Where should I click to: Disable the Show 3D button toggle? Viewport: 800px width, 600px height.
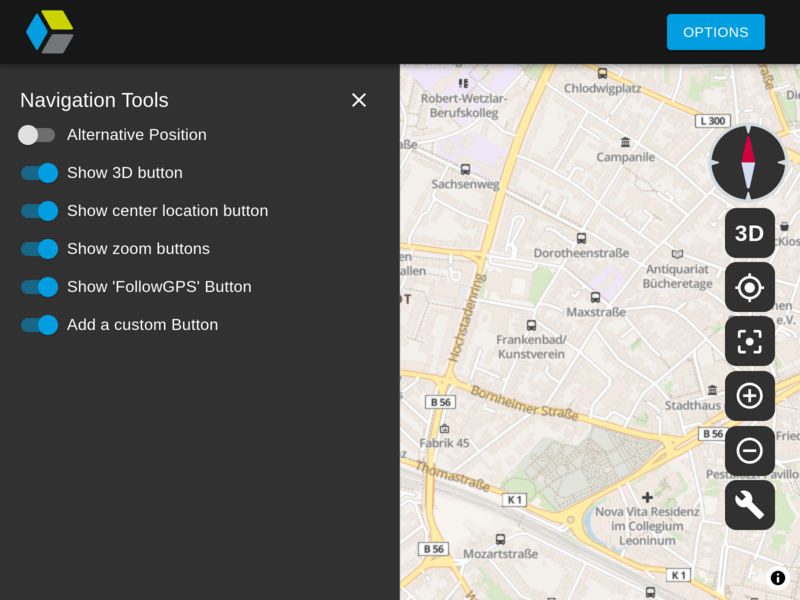coord(38,173)
